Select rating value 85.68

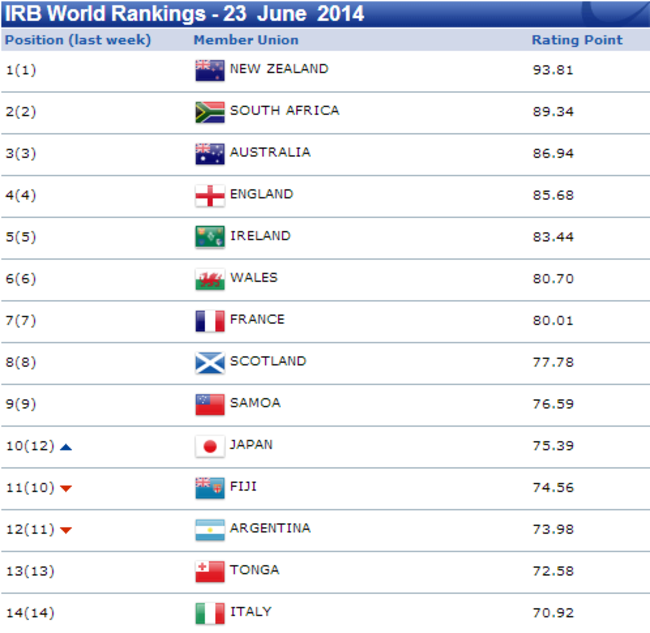tap(553, 195)
